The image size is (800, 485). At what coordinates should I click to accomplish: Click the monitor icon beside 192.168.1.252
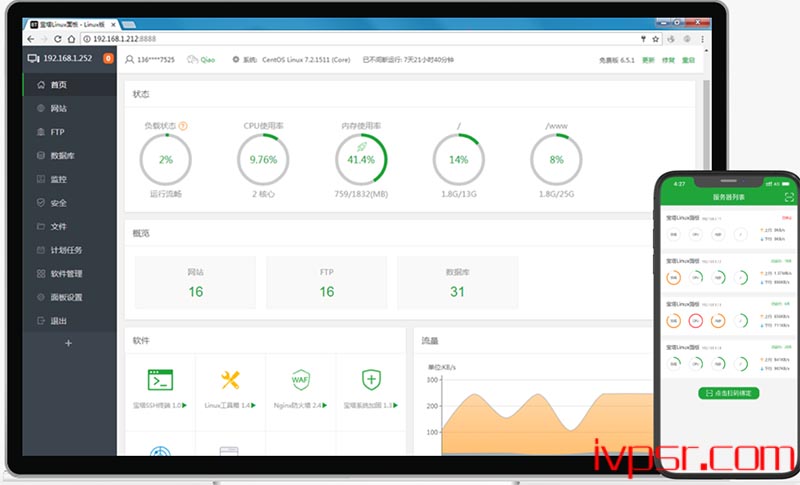coord(33,59)
